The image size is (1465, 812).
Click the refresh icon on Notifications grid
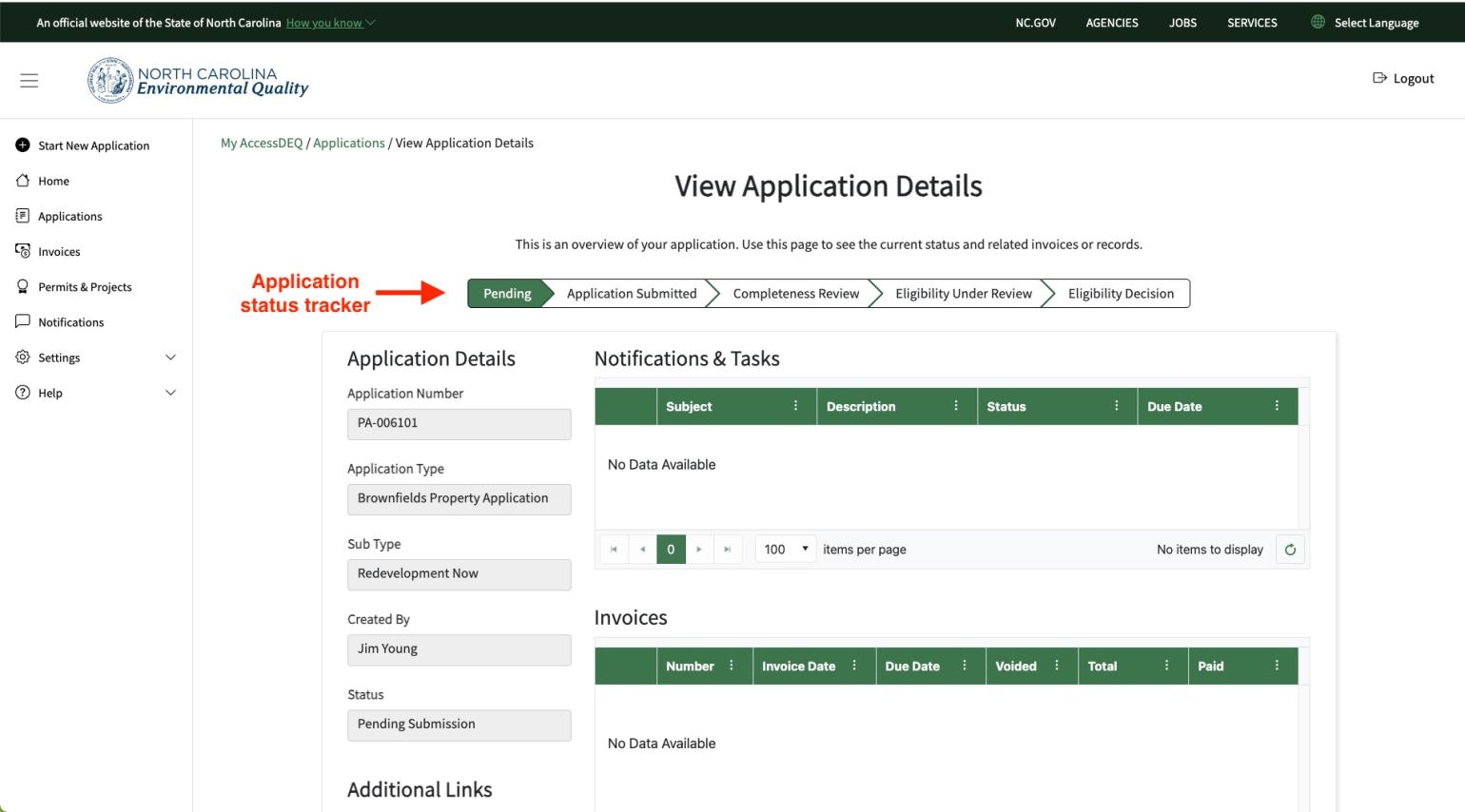click(1290, 549)
